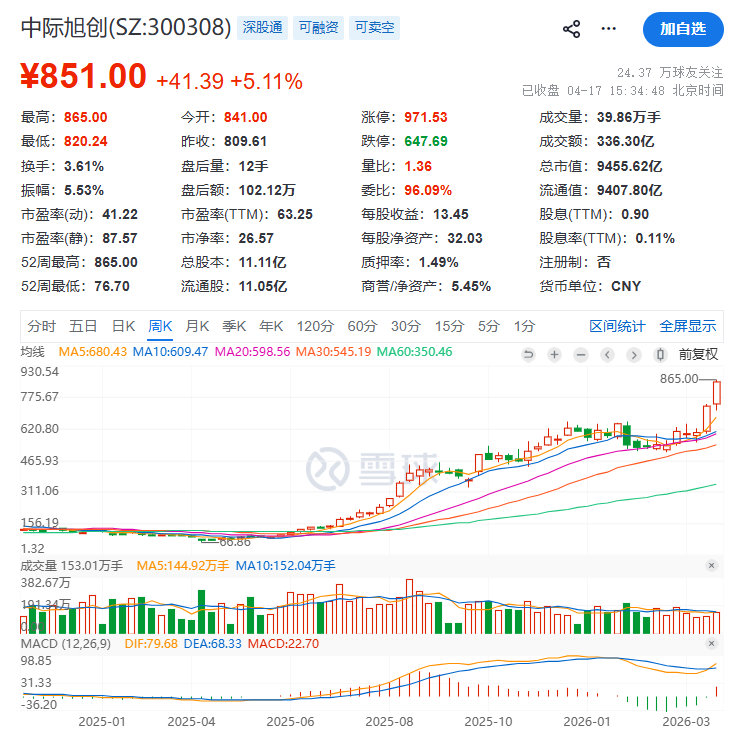Select the 120分 chart tab

(x=315, y=326)
